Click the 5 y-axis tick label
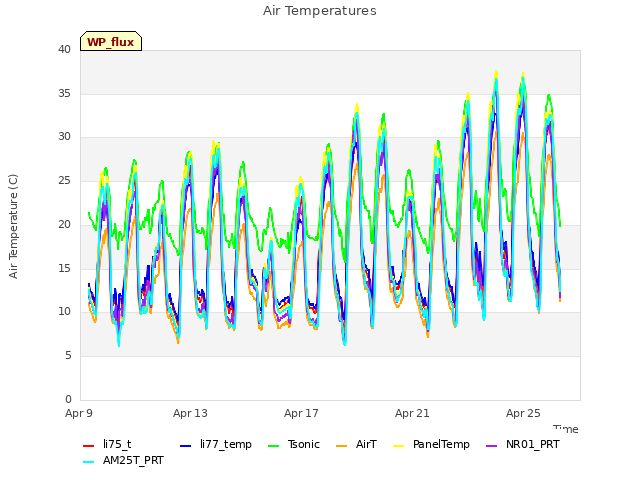Image resolution: width=640 pixels, height=480 pixels. coord(68,356)
